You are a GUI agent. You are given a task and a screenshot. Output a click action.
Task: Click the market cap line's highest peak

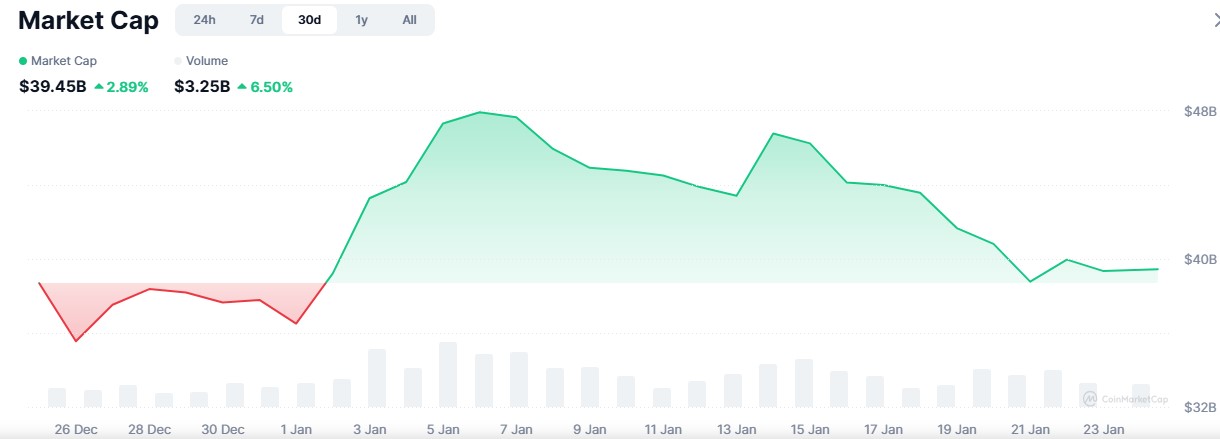pos(481,112)
